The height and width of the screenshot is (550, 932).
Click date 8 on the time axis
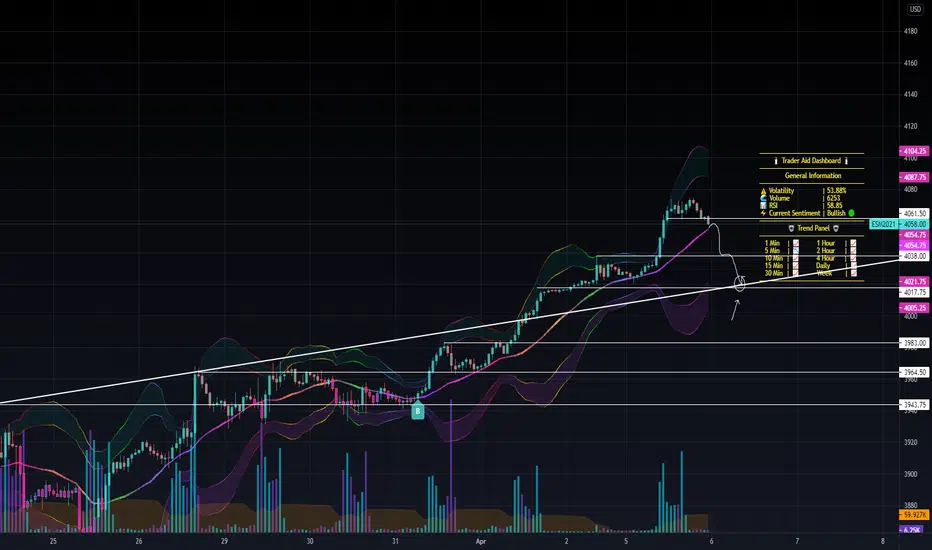(x=883, y=541)
